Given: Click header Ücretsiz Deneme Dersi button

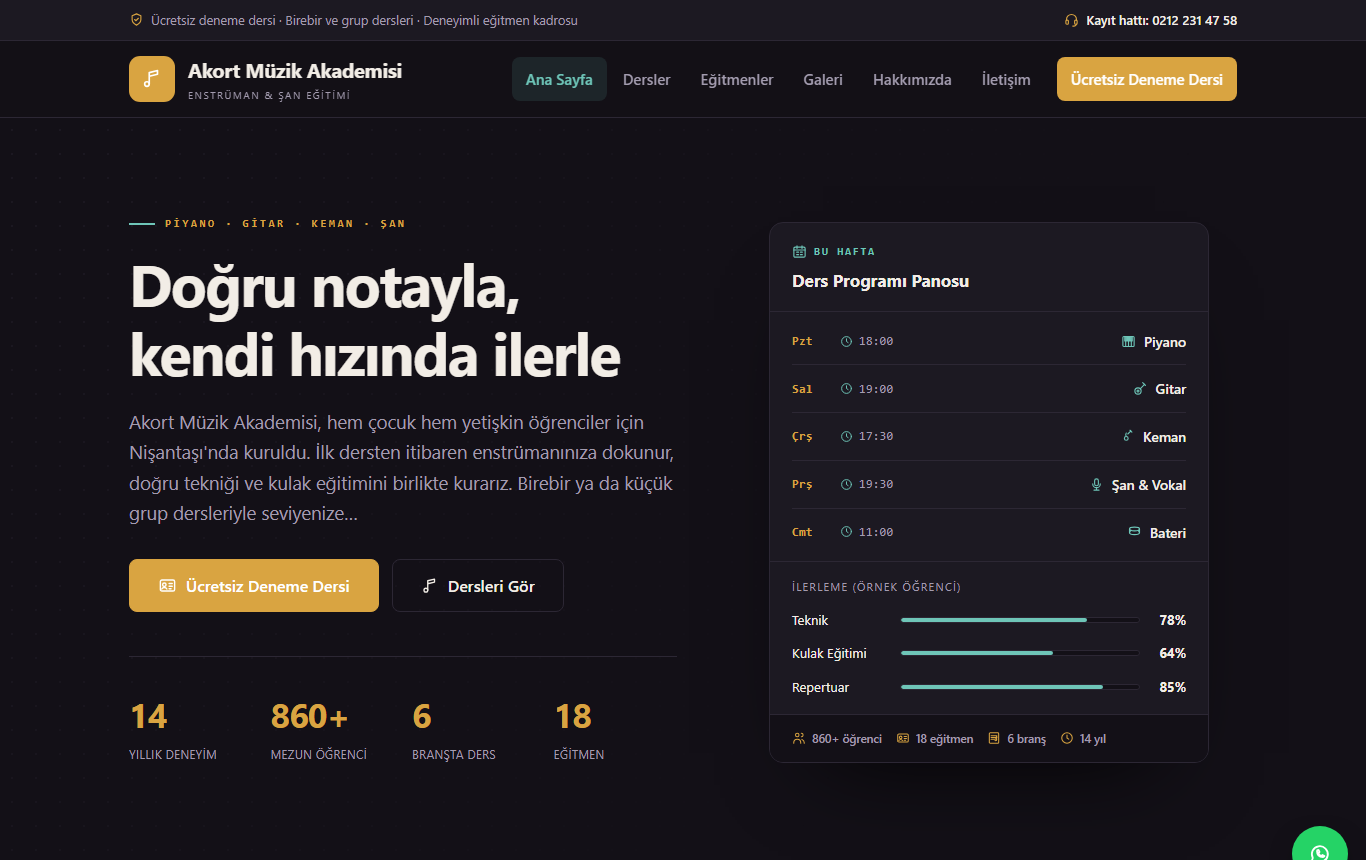Looking at the screenshot, I should 1147,79.
